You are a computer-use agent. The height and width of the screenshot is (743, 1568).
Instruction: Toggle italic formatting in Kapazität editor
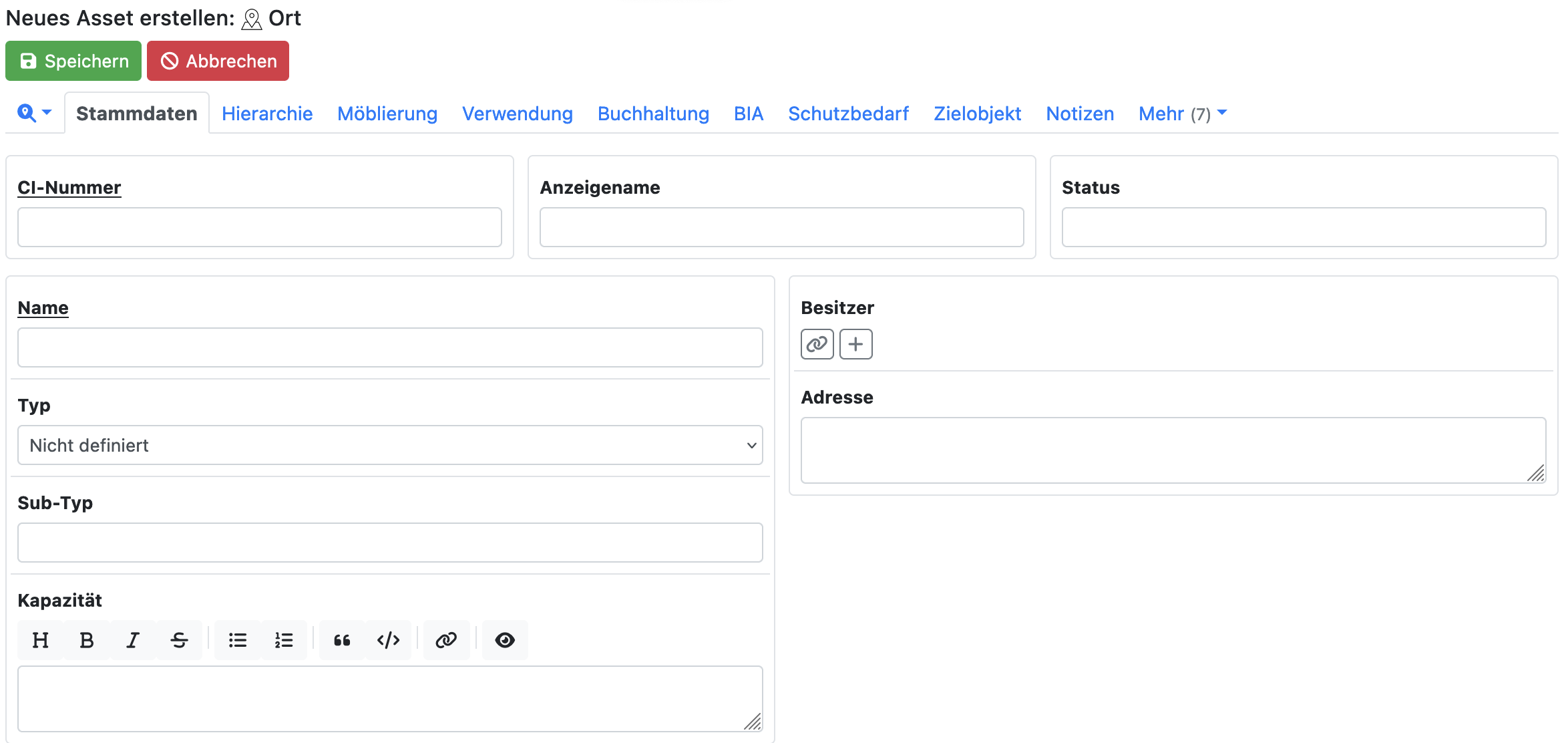click(x=133, y=640)
